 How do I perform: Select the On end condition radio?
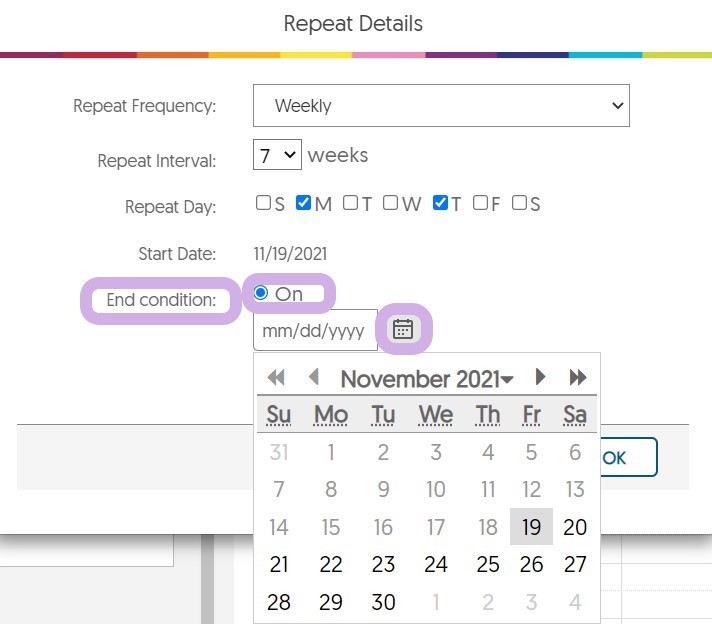pos(261,293)
